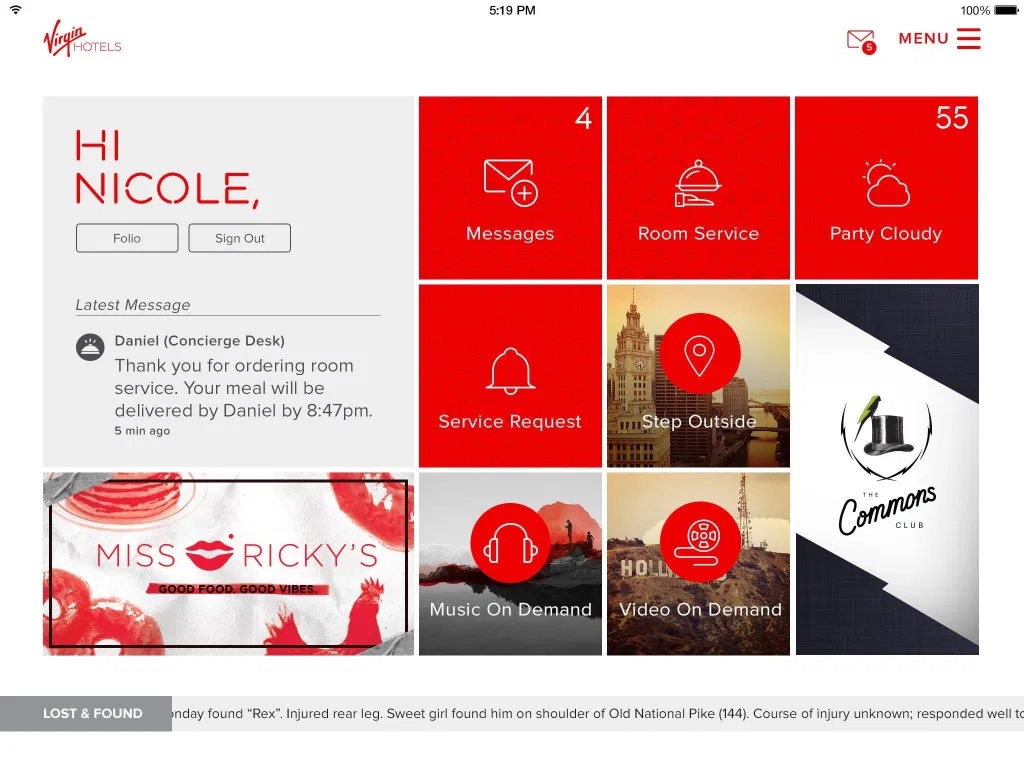This screenshot has width=1024, height=768.
Task: Open the Miss Ricky's banner
Action: tap(229, 564)
